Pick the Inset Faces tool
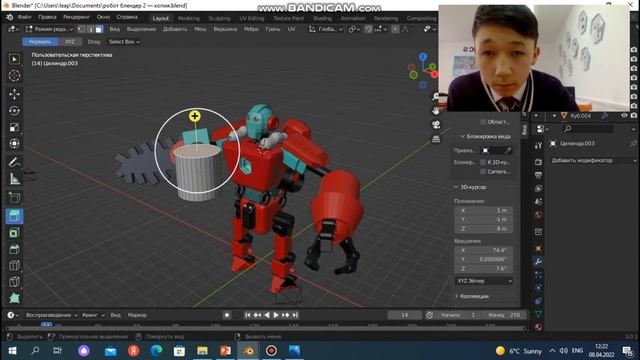 (x=14, y=233)
